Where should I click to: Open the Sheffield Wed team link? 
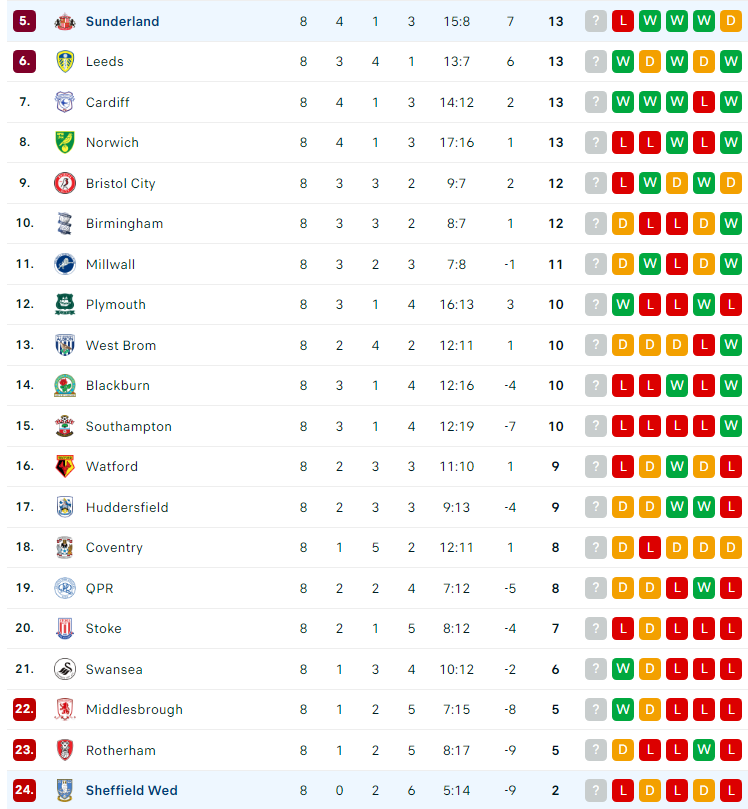(132, 790)
